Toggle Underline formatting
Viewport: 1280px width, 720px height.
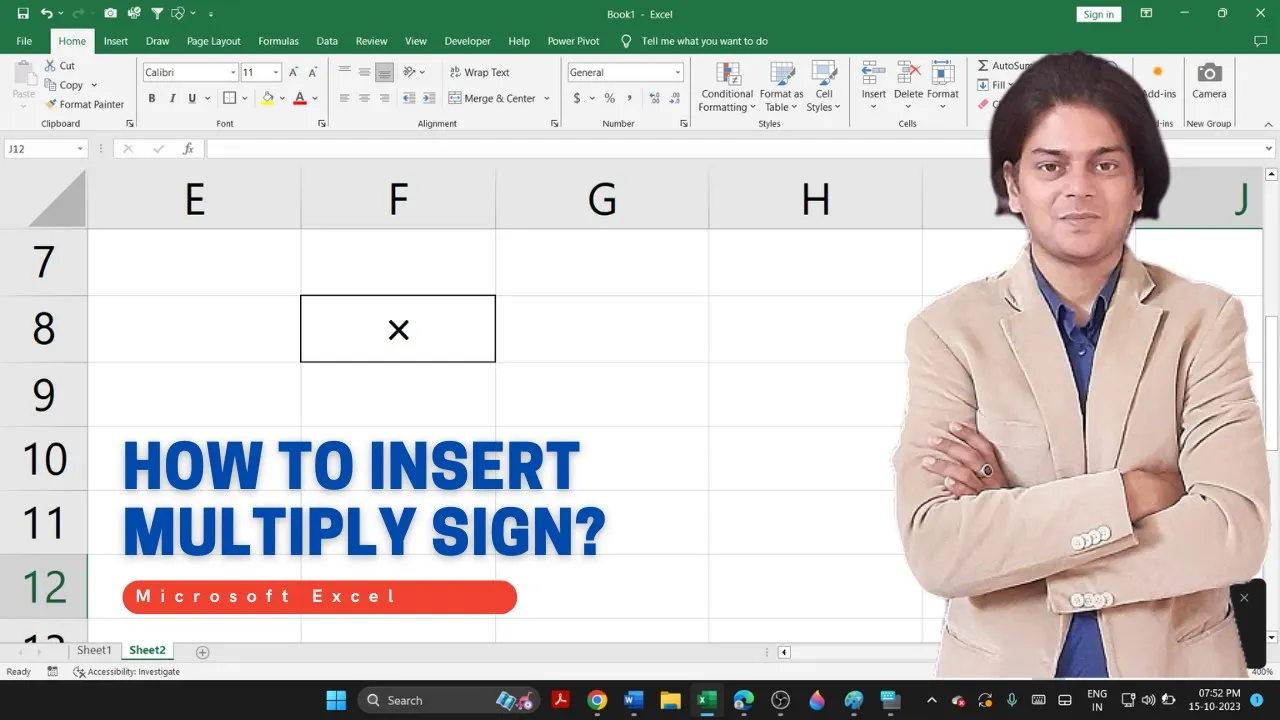tap(192, 98)
